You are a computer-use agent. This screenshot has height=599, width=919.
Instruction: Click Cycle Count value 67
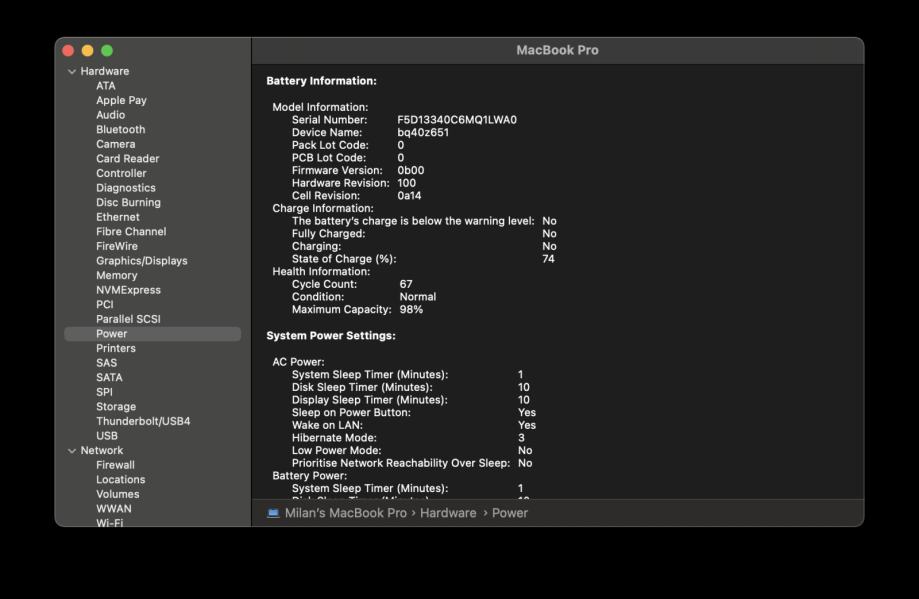[406, 284]
